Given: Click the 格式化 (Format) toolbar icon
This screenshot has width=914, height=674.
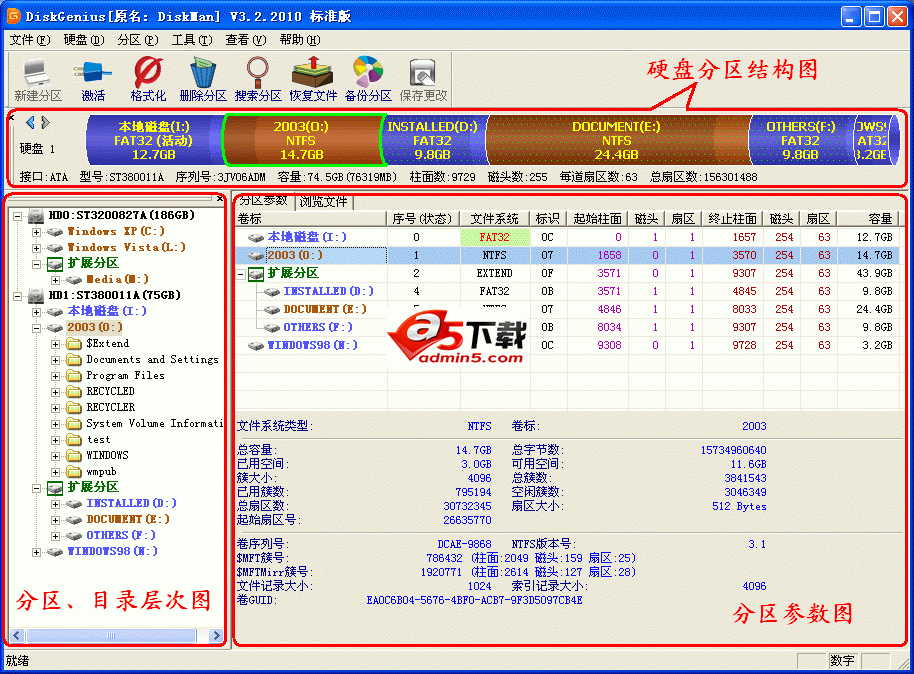Looking at the screenshot, I should point(148,74).
